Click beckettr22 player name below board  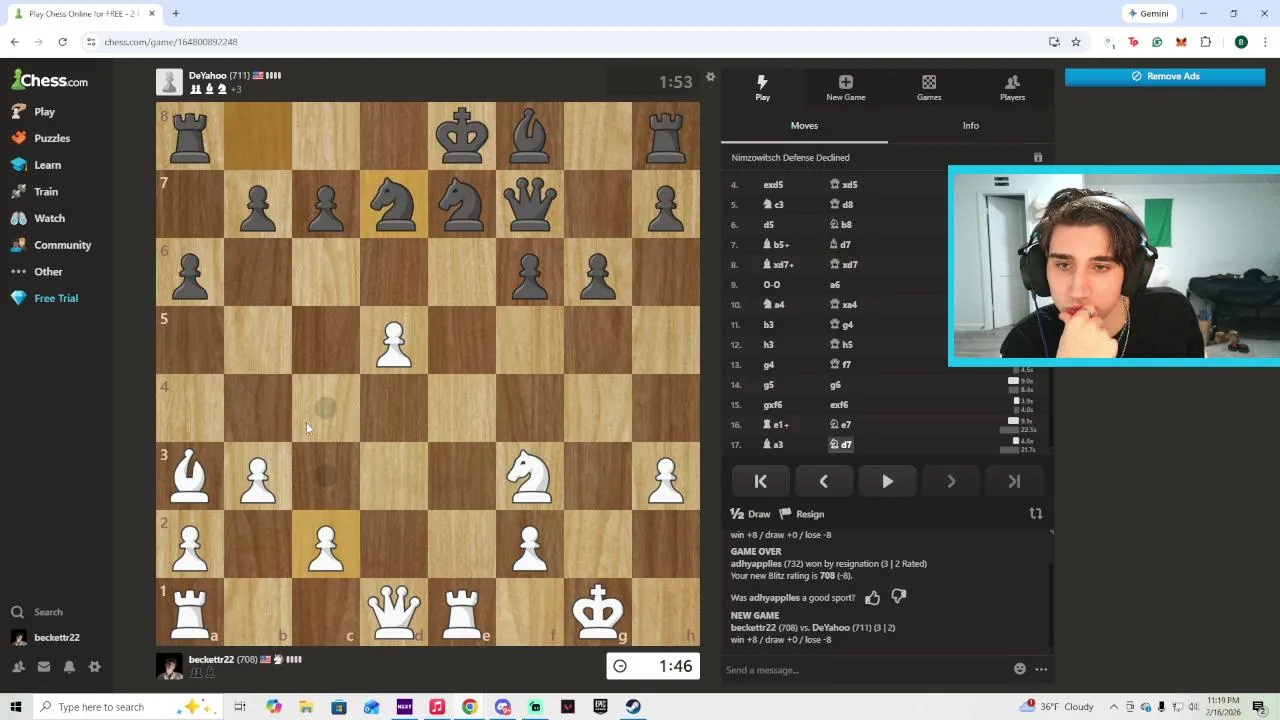tap(211, 660)
